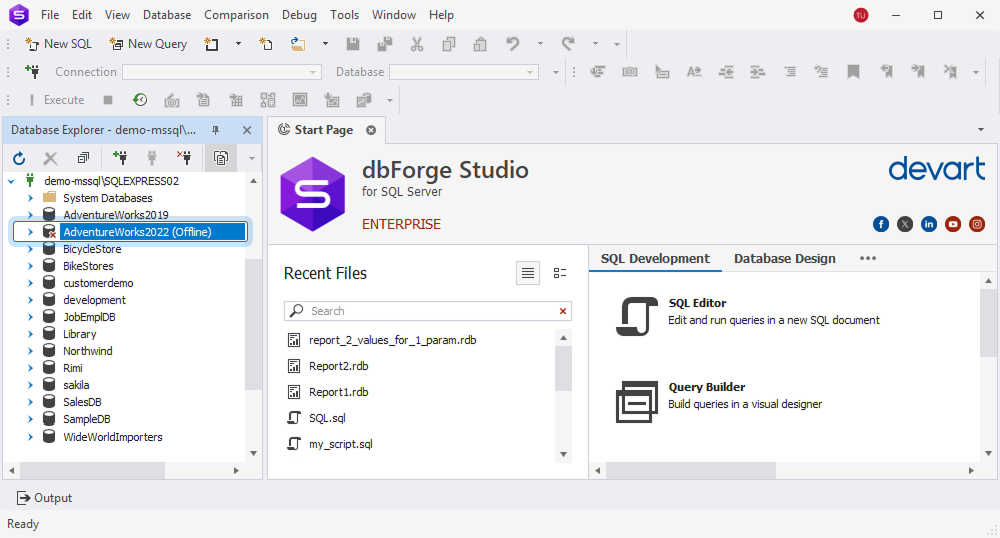Open the execution history clock icon

pos(140,100)
